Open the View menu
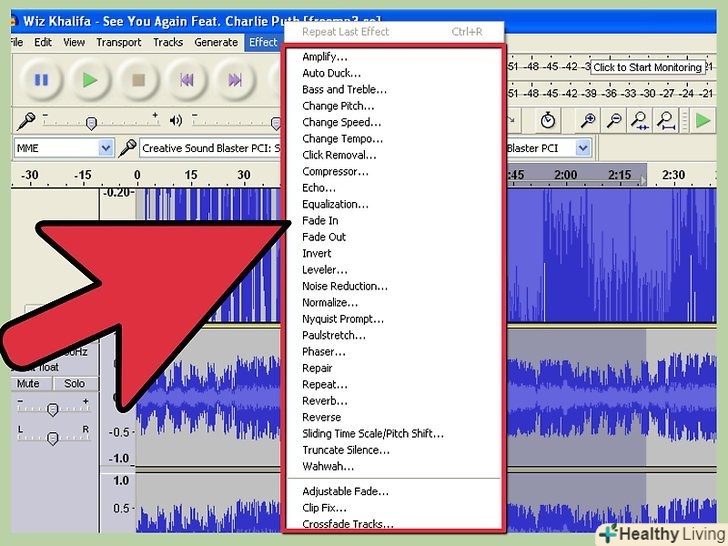This screenshot has height=546, width=728. 74,42
